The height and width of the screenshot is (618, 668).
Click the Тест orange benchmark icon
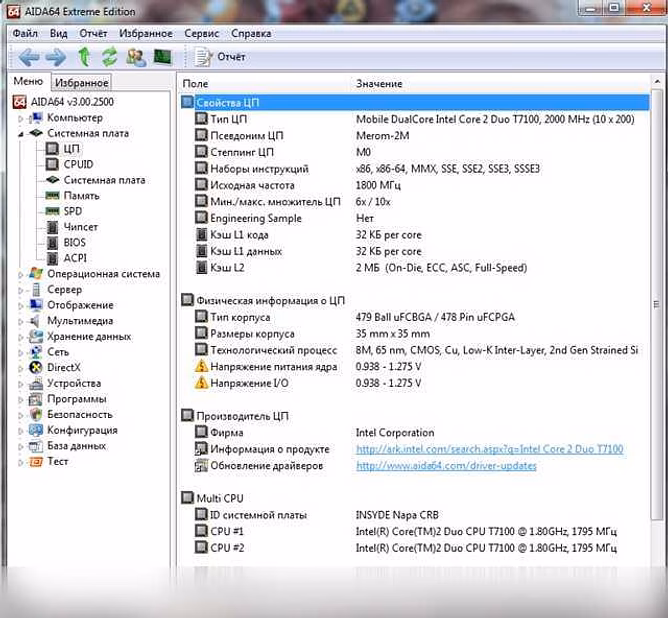pos(35,461)
